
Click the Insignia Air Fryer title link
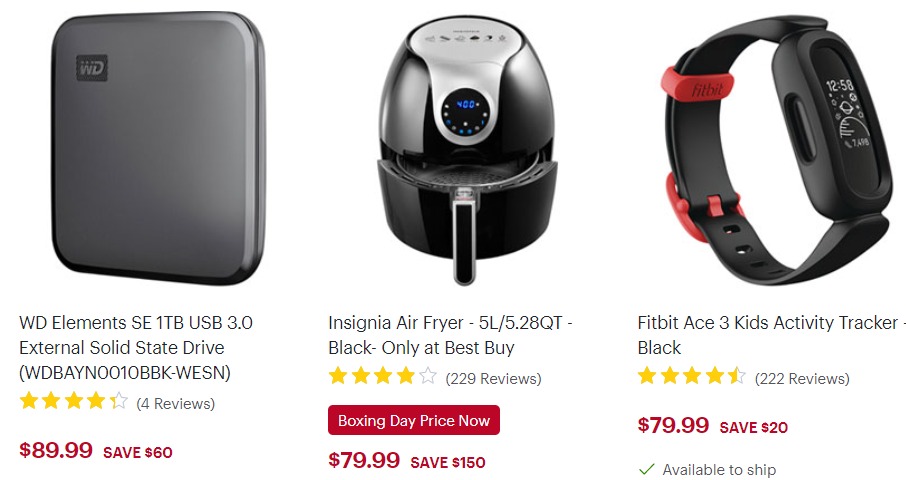[x=450, y=335]
